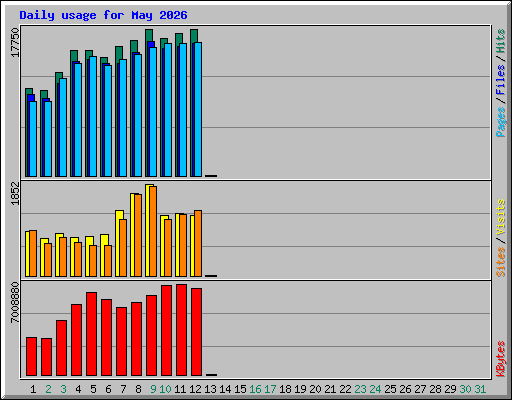The height and width of the screenshot is (400, 512).
Task: Click day label 29 on x-axis
Action: 450,389
